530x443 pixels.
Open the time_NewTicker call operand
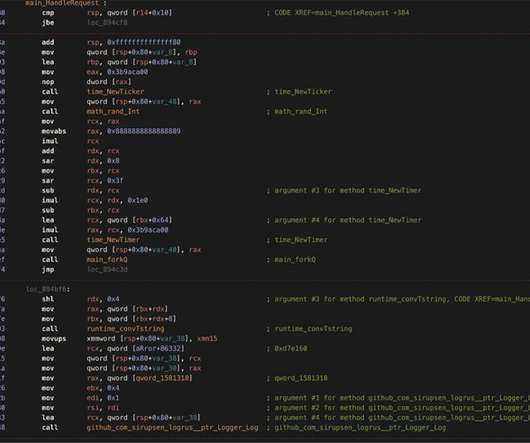(115, 92)
